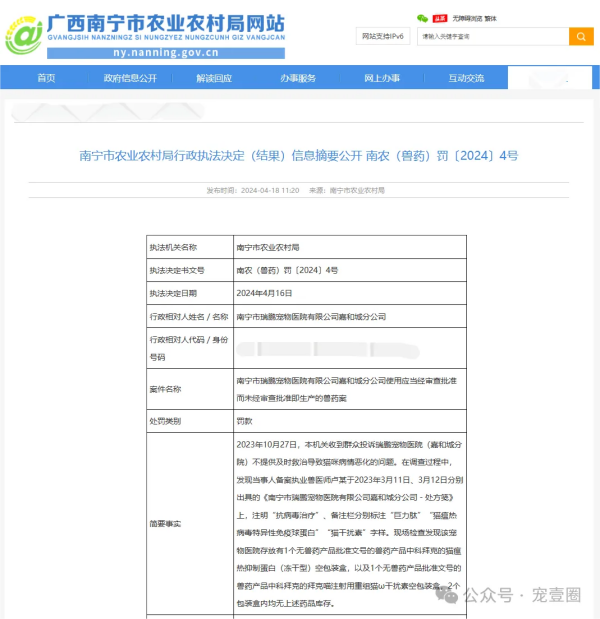Select the 行政相对人姓名／名称 label cell
This screenshot has height=619, width=600.
click(x=190, y=316)
